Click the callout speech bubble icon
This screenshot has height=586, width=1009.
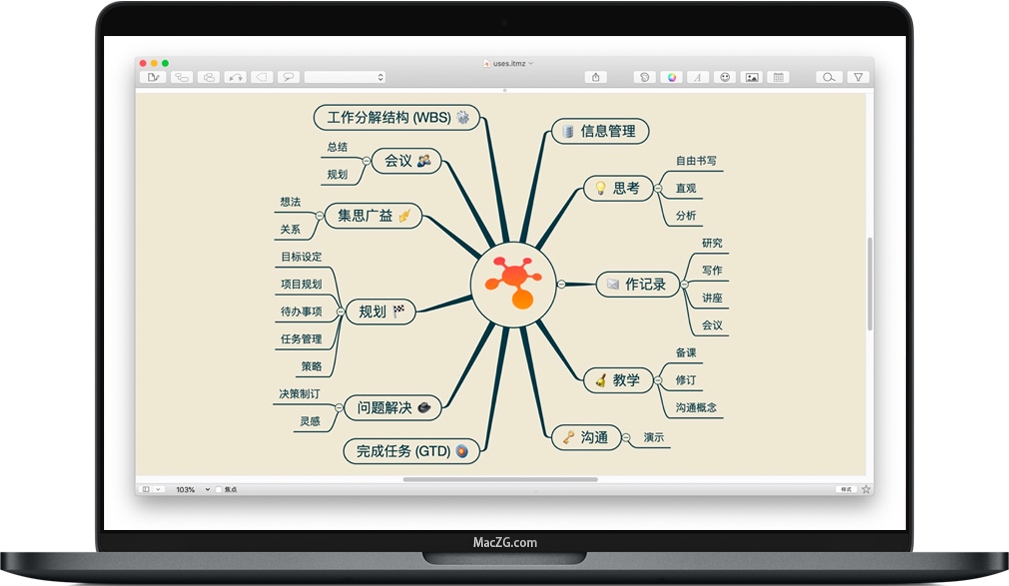pyautogui.click(x=288, y=77)
